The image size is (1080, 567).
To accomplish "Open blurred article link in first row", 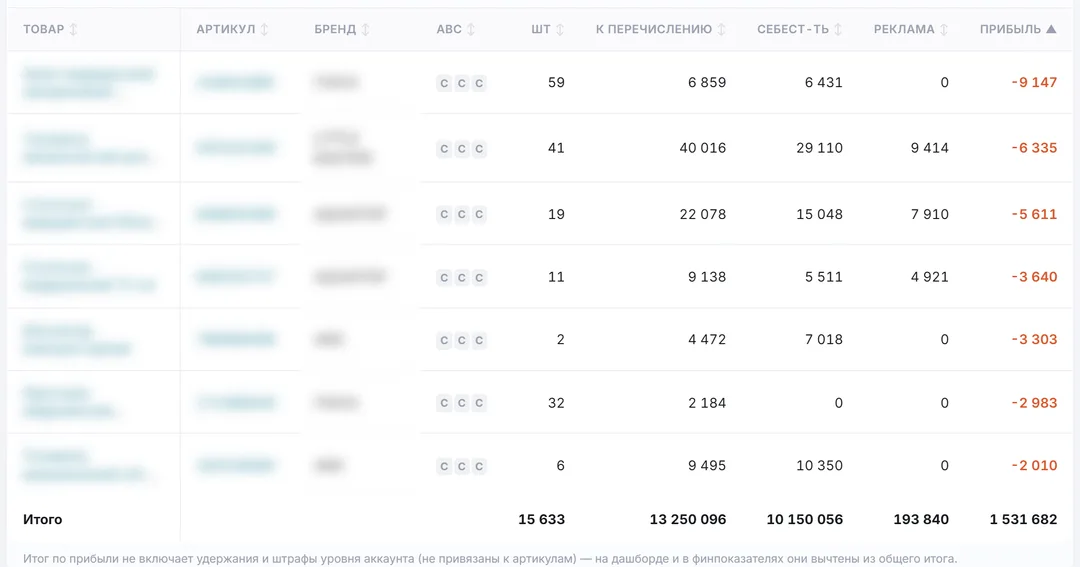I will coord(236,83).
